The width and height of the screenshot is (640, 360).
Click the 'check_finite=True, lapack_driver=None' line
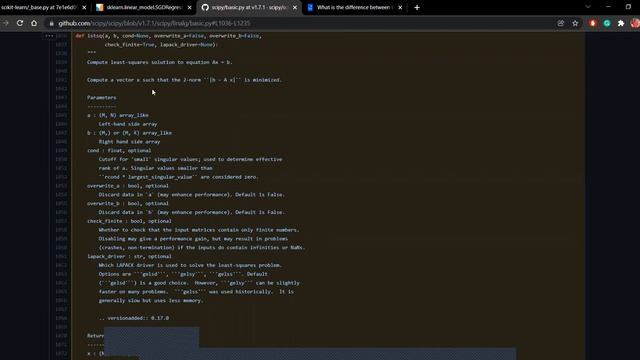pyautogui.click(x=161, y=44)
